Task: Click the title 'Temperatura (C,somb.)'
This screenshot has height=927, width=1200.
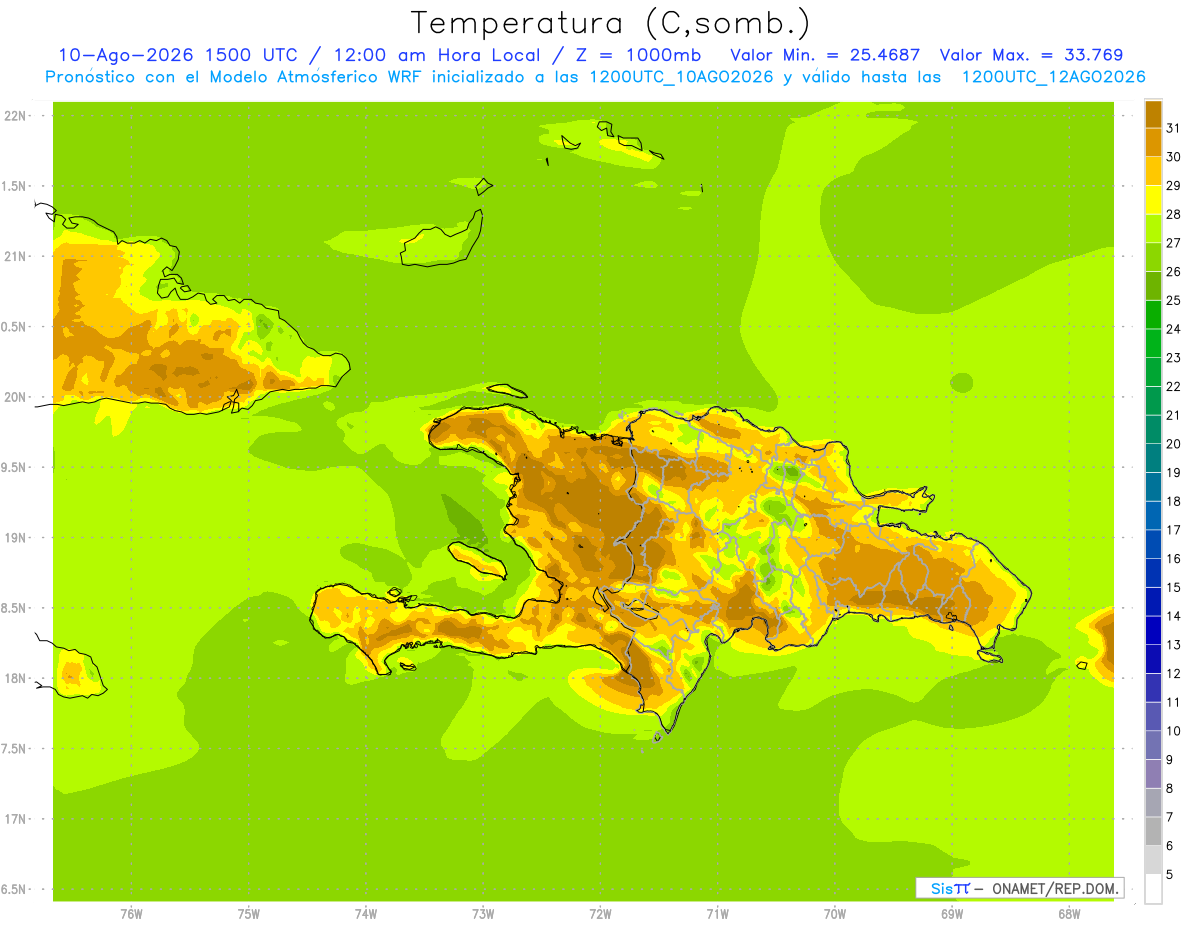Action: (610, 23)
